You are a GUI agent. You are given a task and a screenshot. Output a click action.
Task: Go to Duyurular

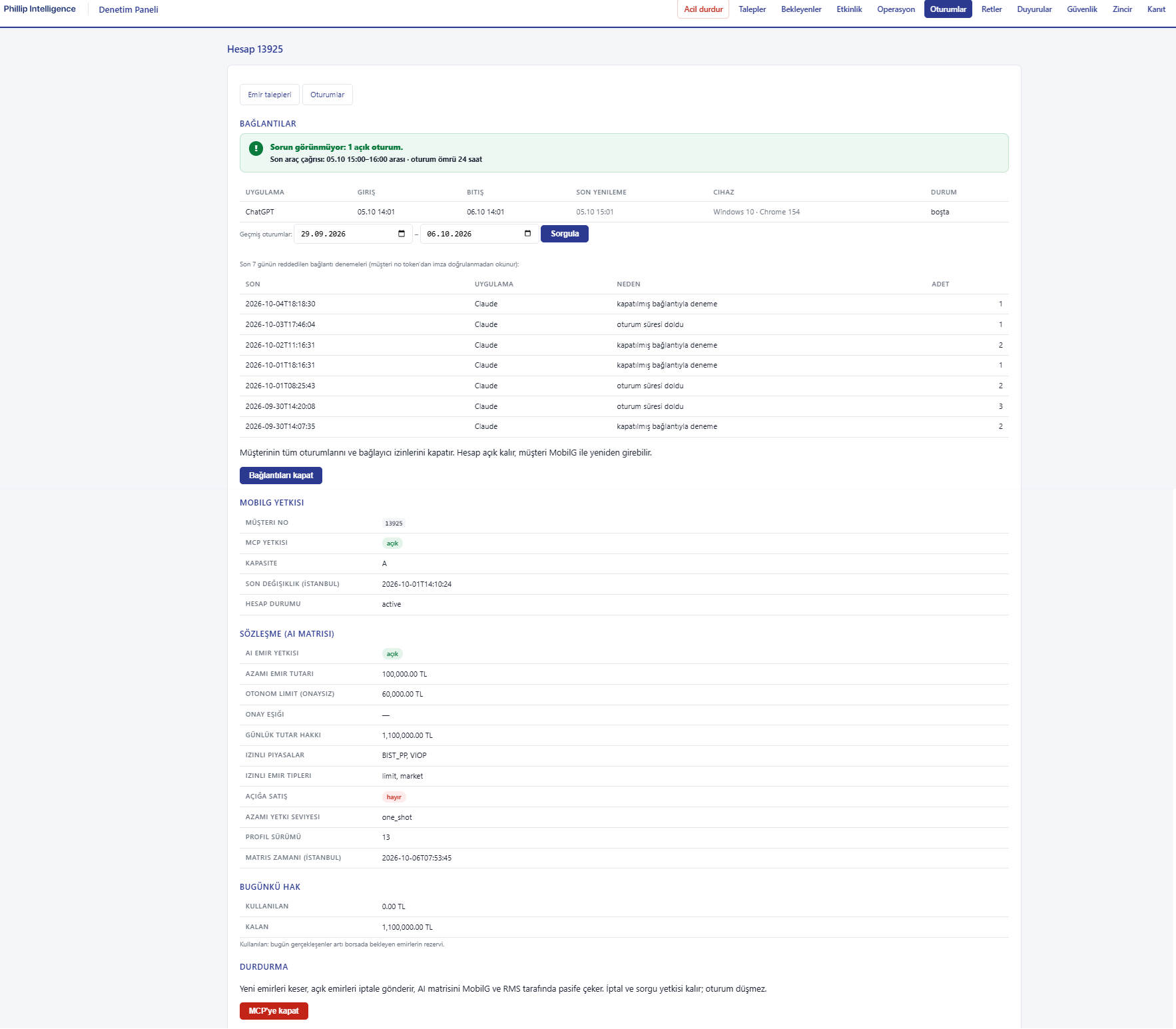[x=1034, y=9]
